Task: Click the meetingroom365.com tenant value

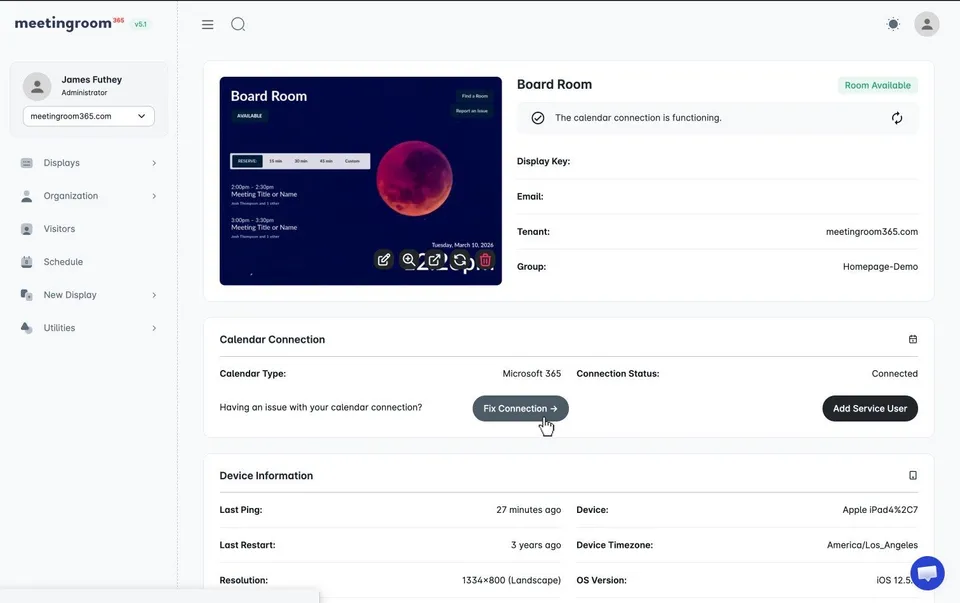Action: [872, 231]
